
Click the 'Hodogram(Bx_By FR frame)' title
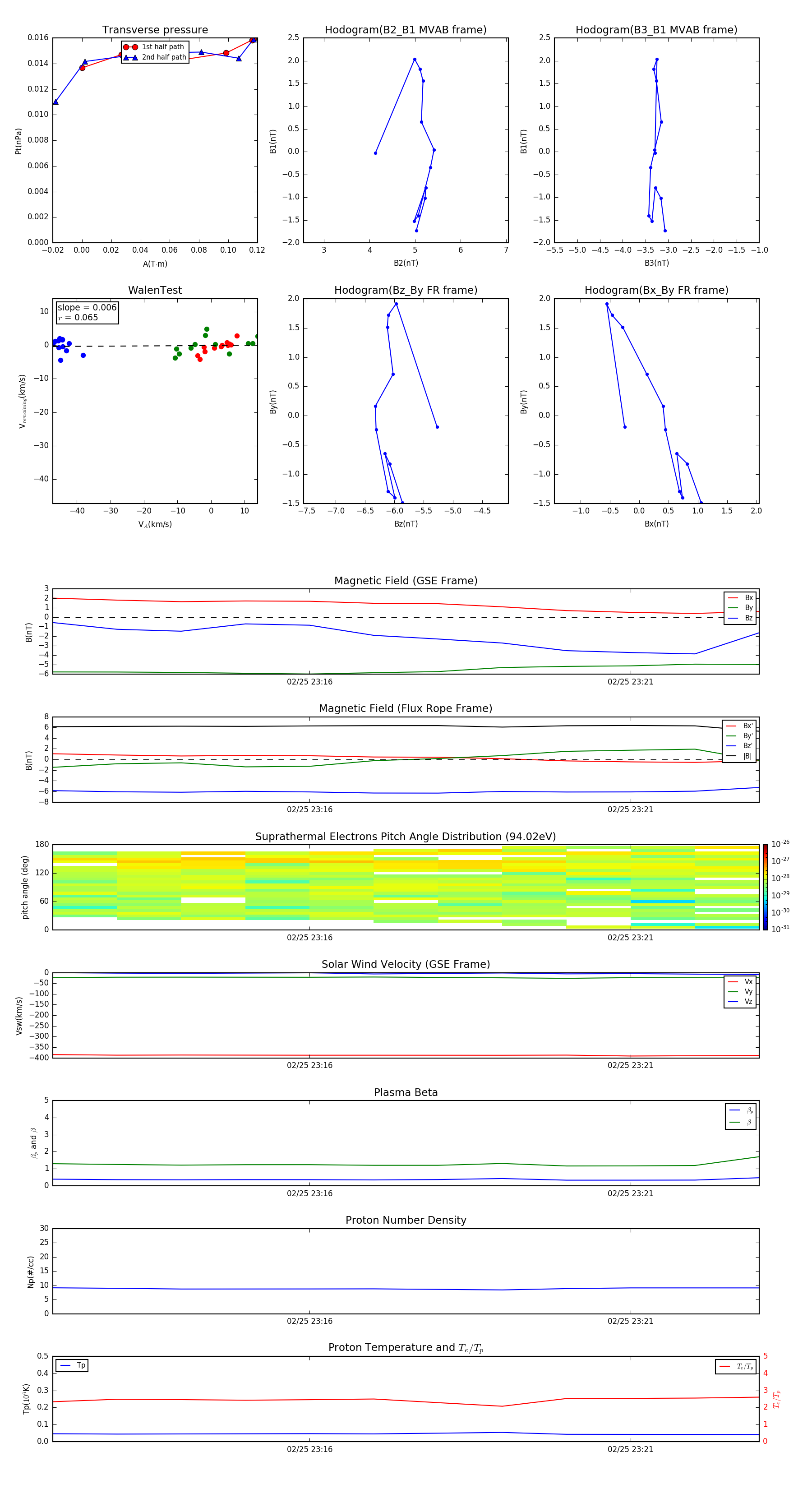coord(656,290)
